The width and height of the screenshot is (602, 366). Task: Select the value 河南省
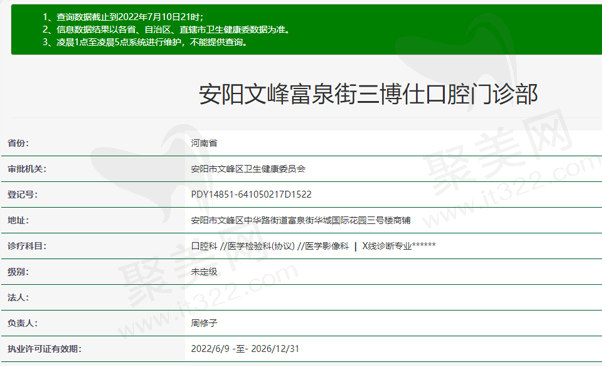pyautogui.click(x=204, y=143)
